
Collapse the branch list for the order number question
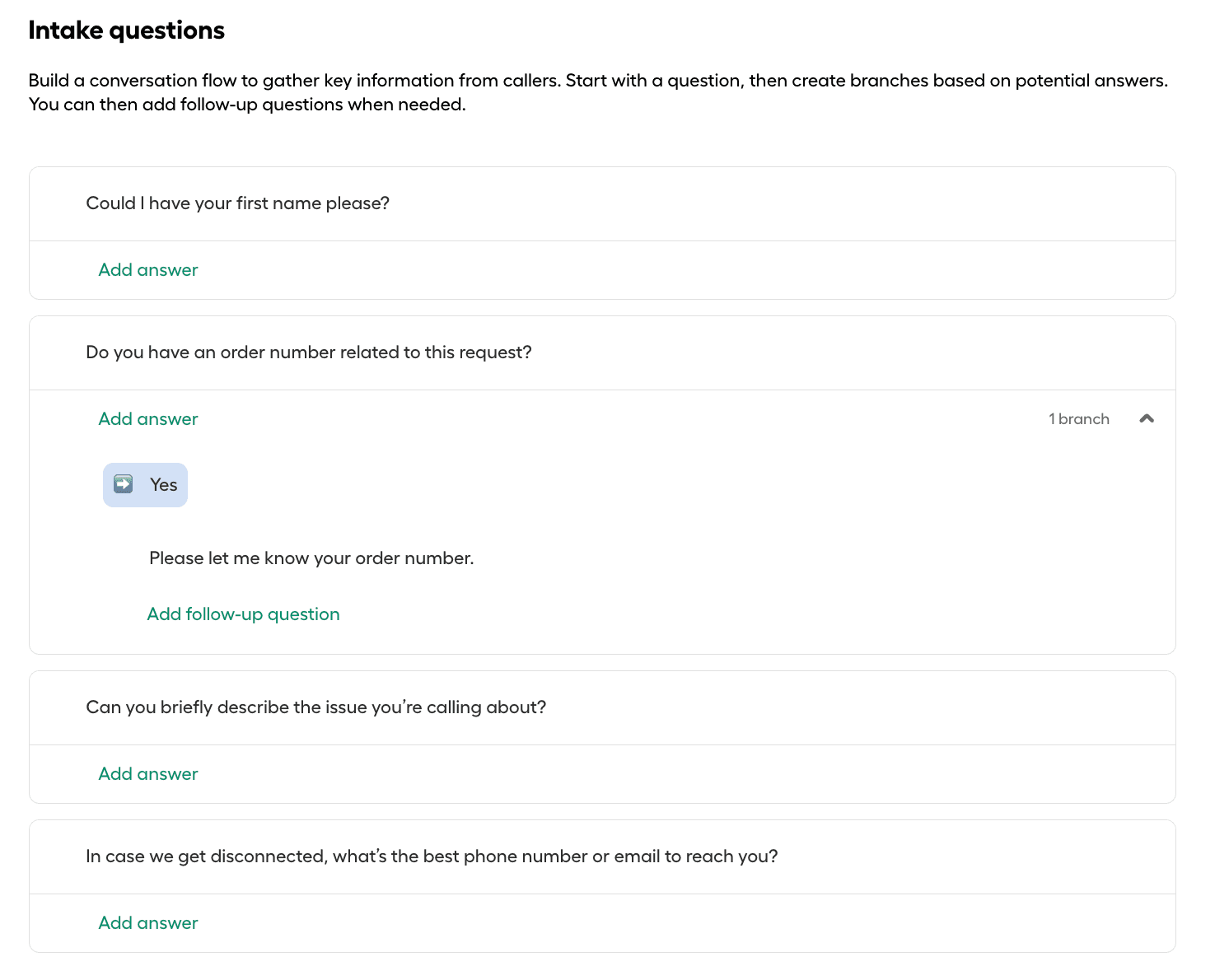click(x=1147, y=418)
